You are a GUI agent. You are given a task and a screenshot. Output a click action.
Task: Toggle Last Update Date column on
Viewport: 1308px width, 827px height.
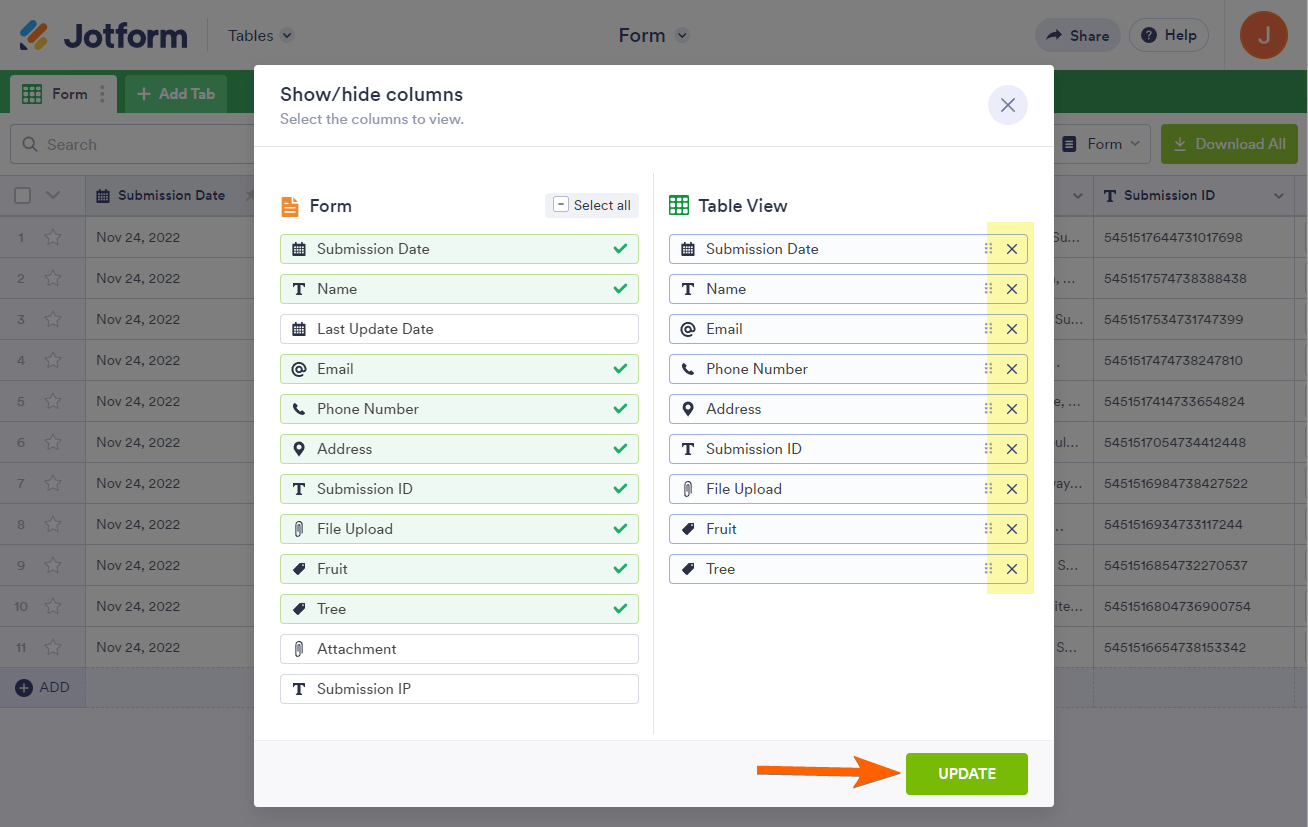click(x=459, y=329)
